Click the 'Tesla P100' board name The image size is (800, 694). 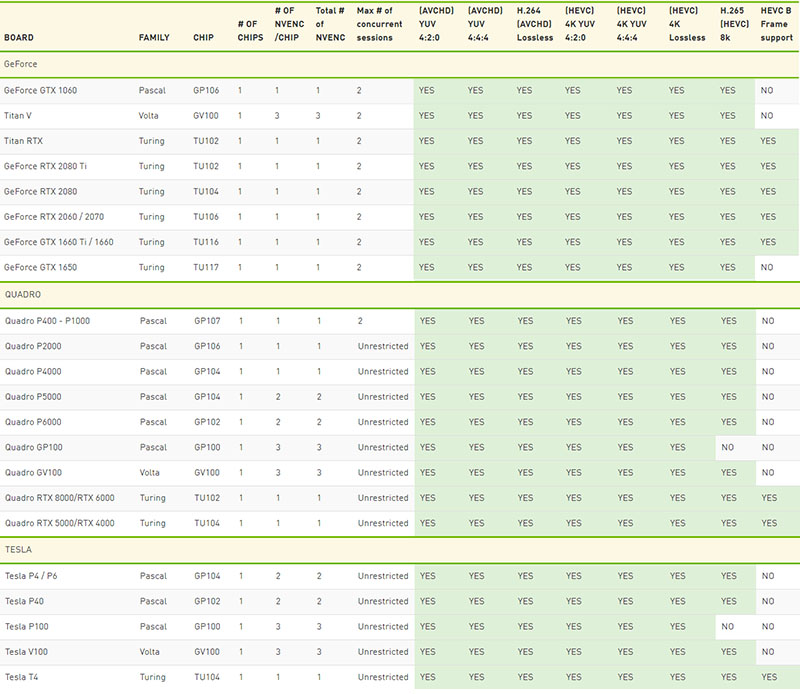27,626
